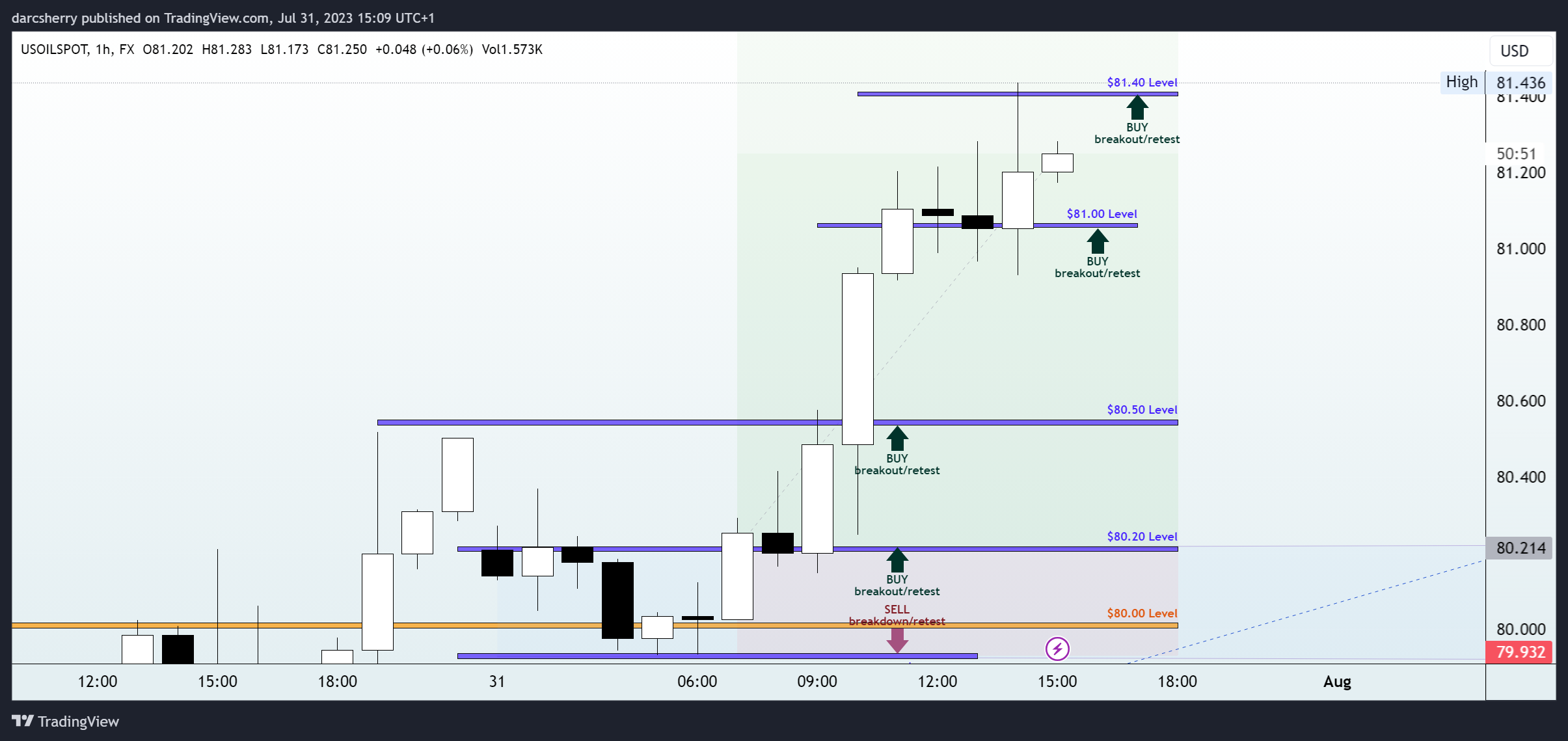
Task: Click the purple $80.50 horizontal line
Action: tap(777, 423)
